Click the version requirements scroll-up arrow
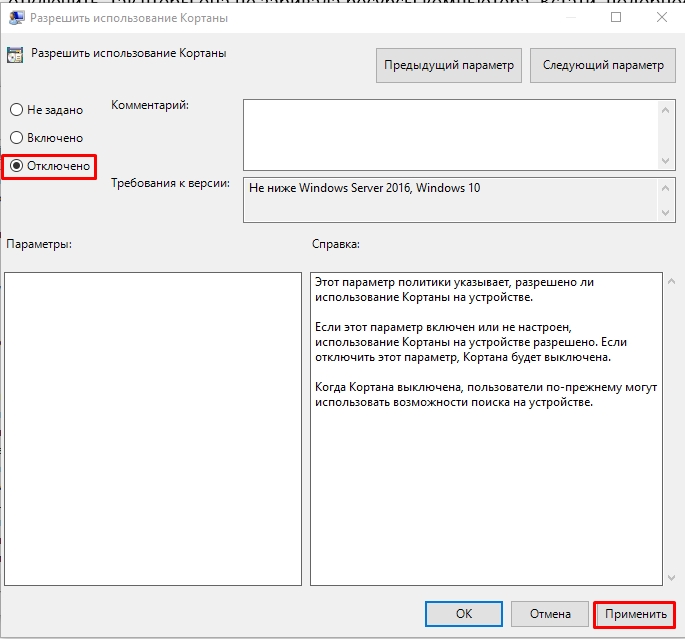Viewport: 685px width, 639px height. click(665, 188)
